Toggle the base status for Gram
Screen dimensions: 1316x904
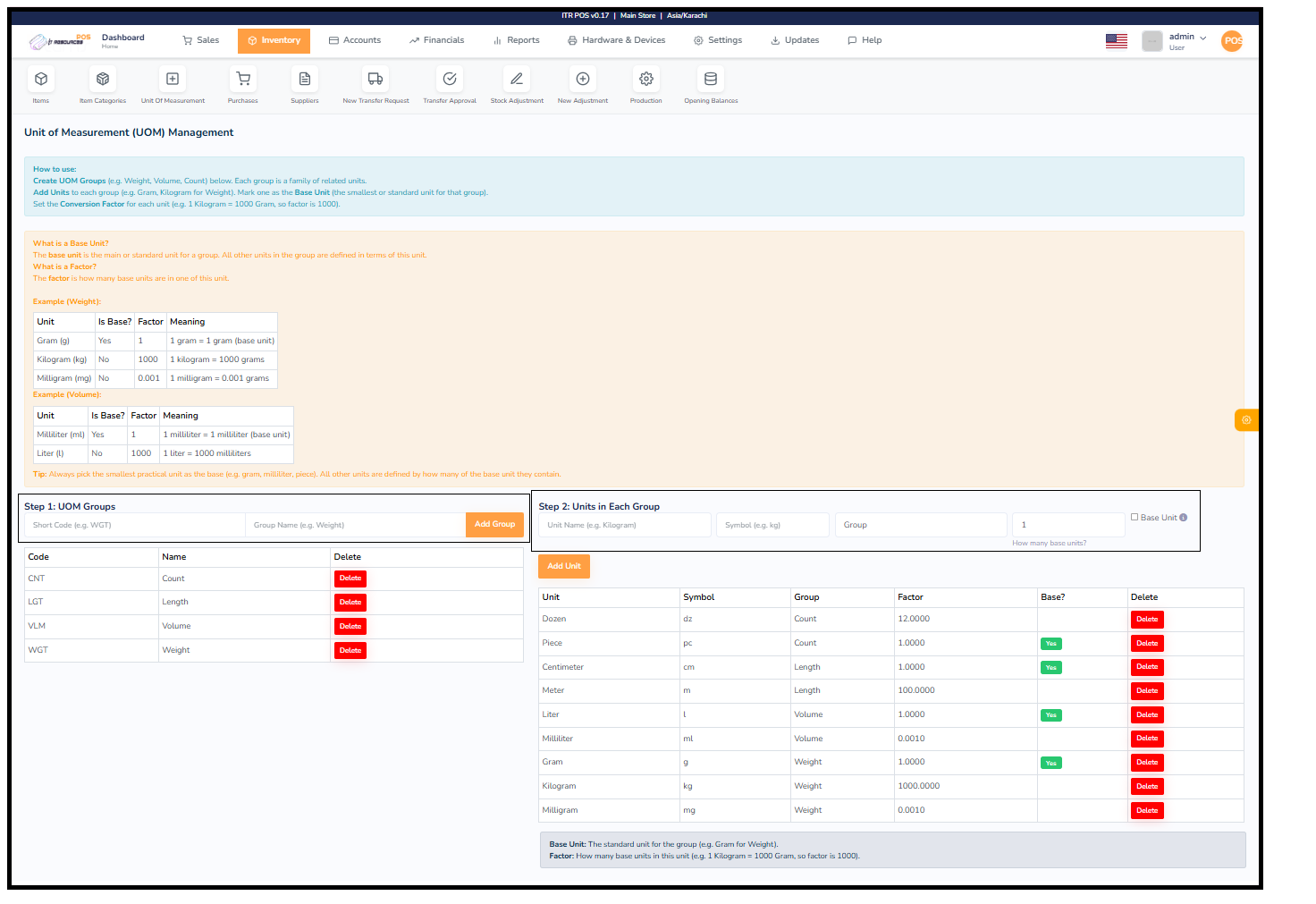point(1050,763)
